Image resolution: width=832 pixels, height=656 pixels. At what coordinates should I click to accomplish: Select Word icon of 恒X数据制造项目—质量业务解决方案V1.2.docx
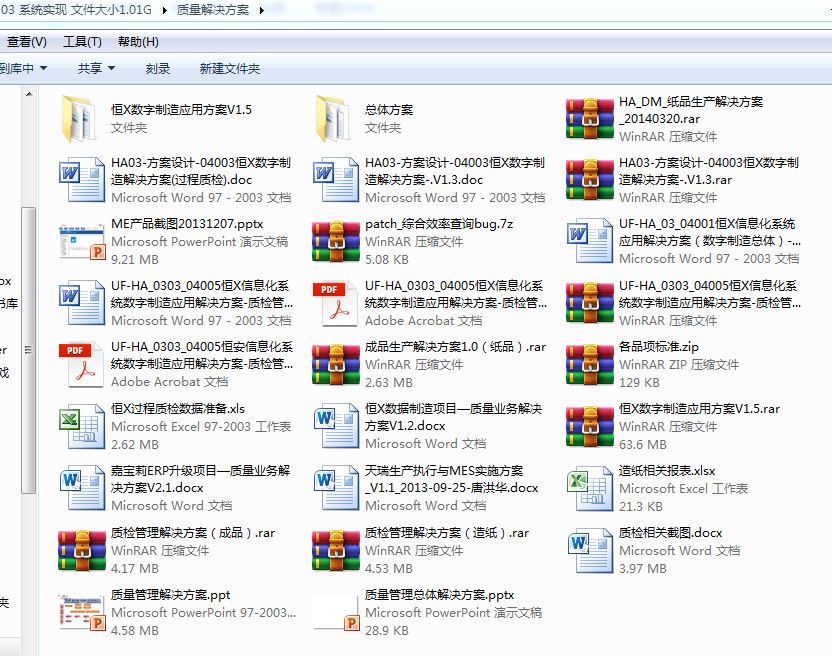click(x=335, y=426)
